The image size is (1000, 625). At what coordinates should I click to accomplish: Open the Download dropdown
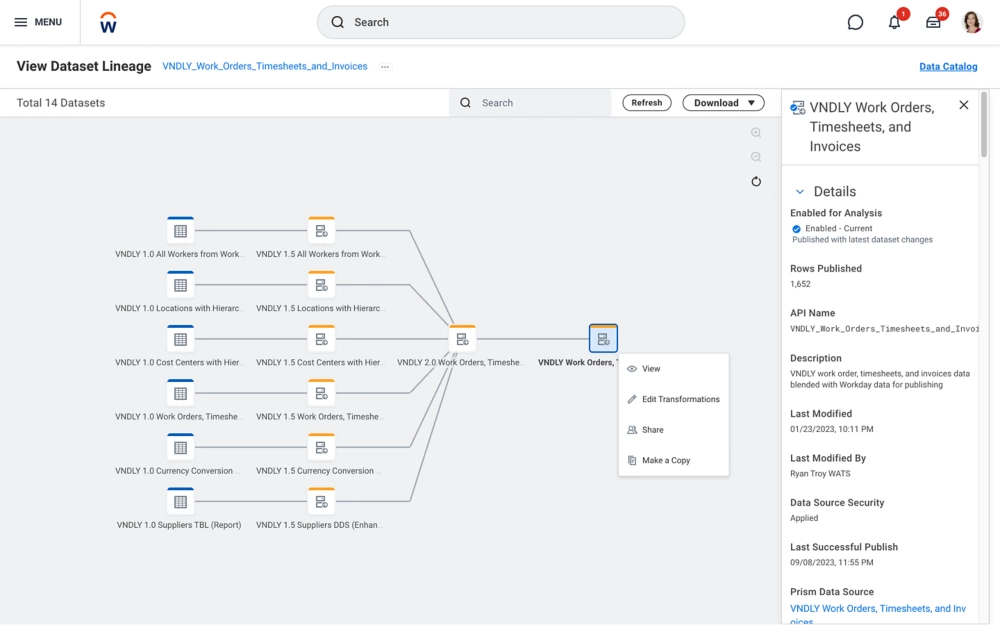[x=723, y=103]
